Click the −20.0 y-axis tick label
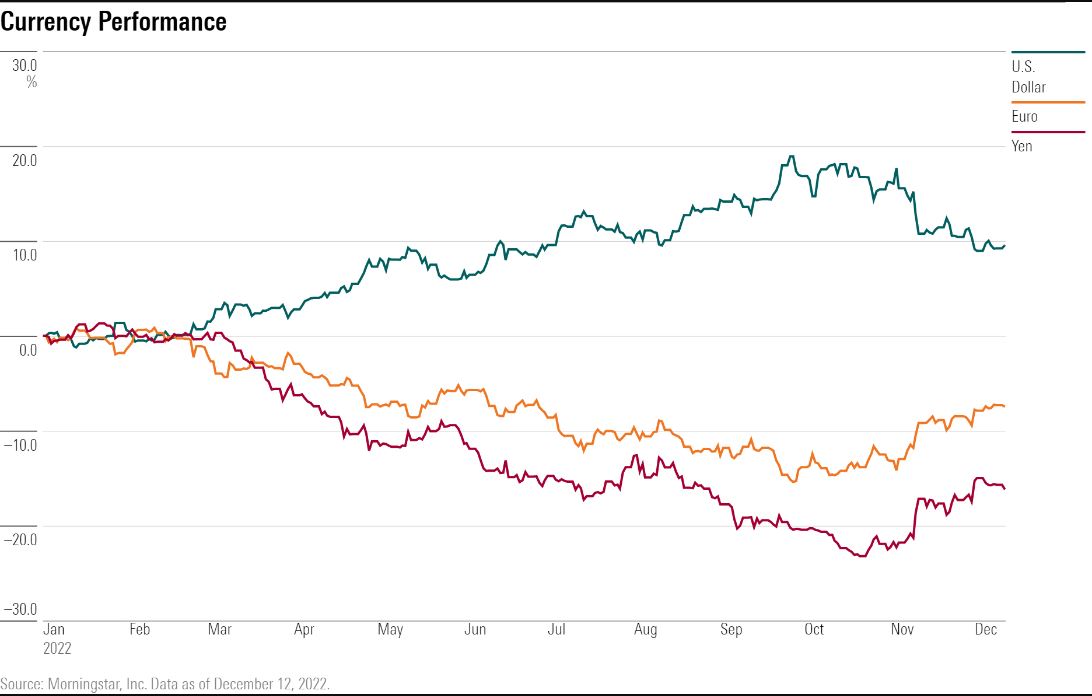 21,539
